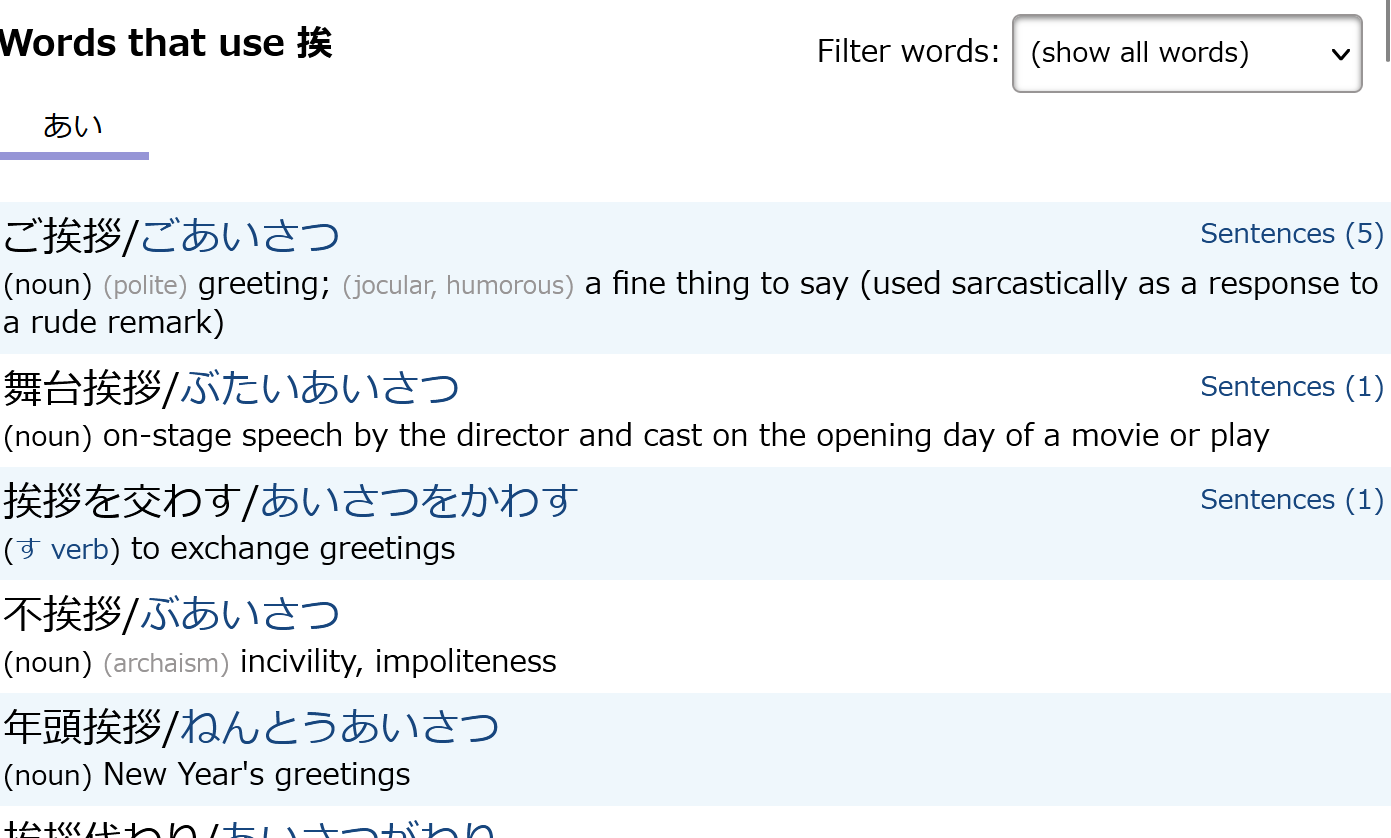The height and width of the screenshot is (838, 1391).
Task: Click the kanji headword 舞台挨拶
Action: click(x=82, y=389)
